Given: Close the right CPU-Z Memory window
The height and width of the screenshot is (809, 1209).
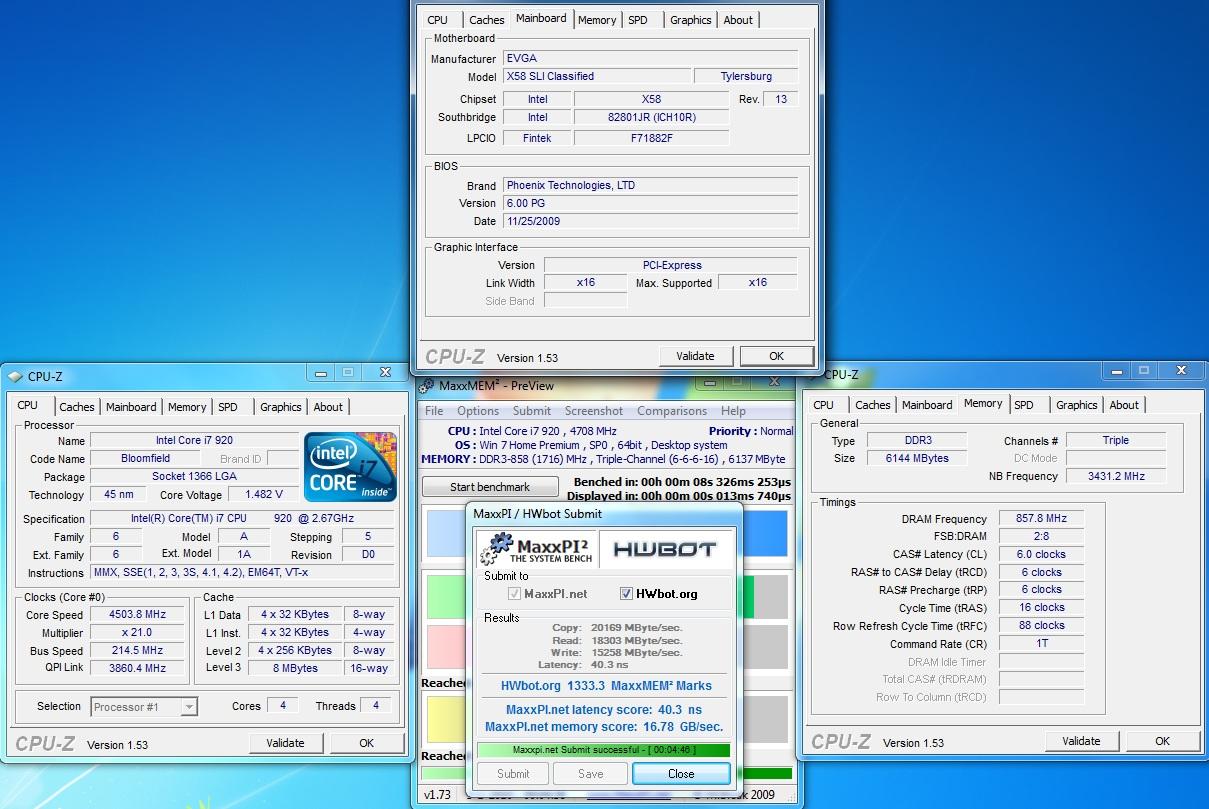Looking at the screenshot, I should (1183, 371).
